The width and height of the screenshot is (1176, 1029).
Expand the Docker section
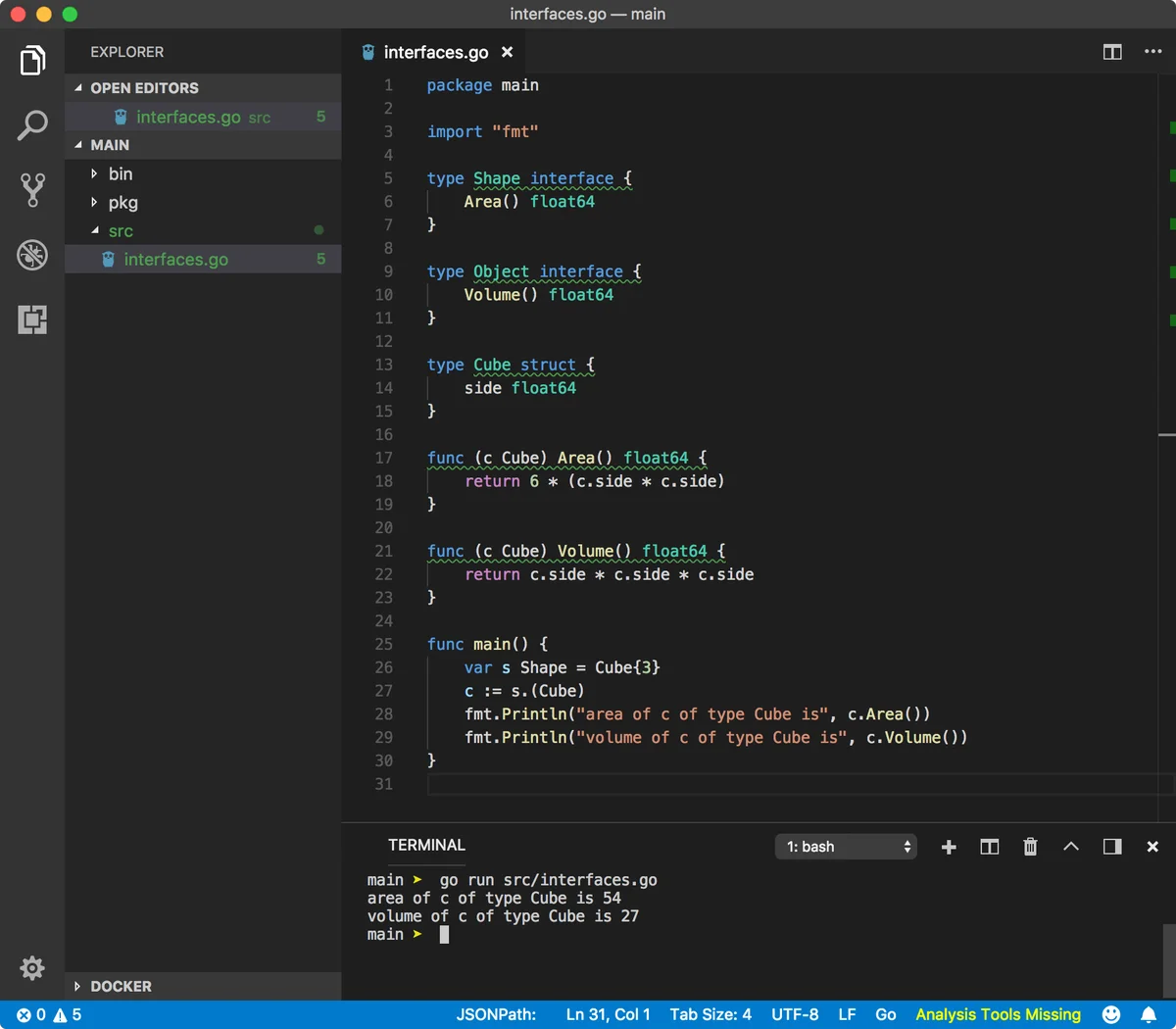click(x=203, y=986)
